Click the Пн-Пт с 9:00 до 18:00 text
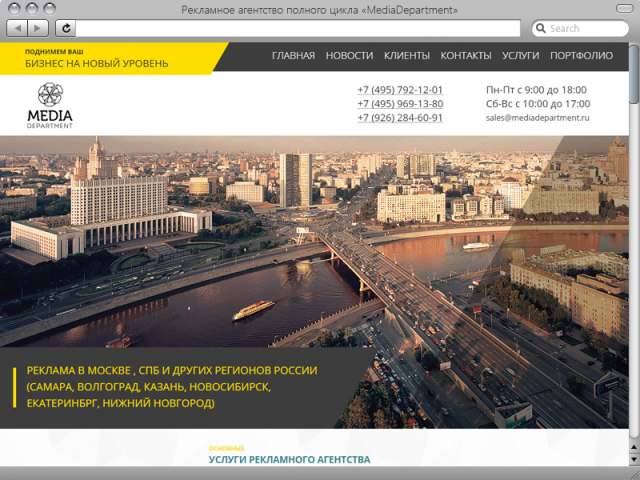The image size is (640, 480). (536, 90)
